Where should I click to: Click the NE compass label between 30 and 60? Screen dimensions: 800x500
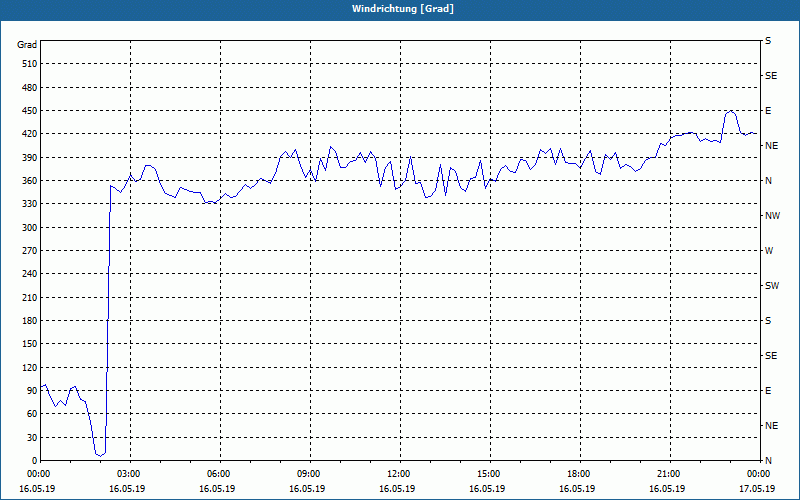coord(771,426)
